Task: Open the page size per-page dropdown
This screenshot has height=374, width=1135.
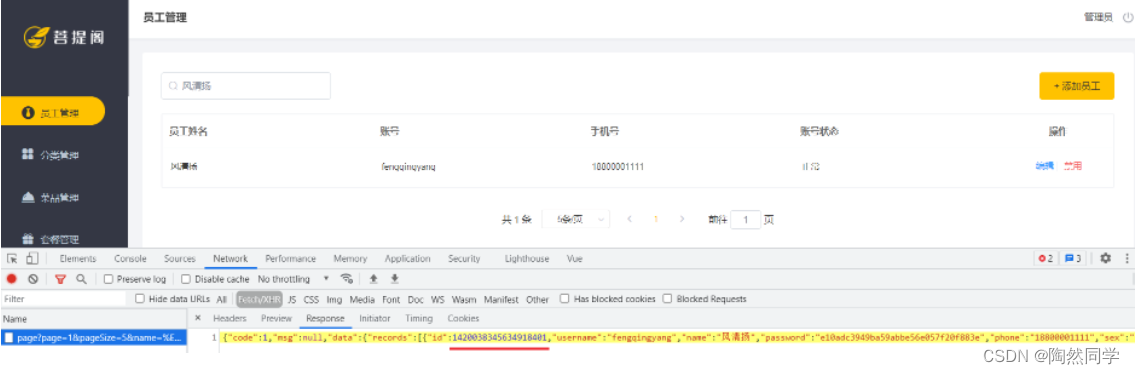Action: (x=575, y=219)
